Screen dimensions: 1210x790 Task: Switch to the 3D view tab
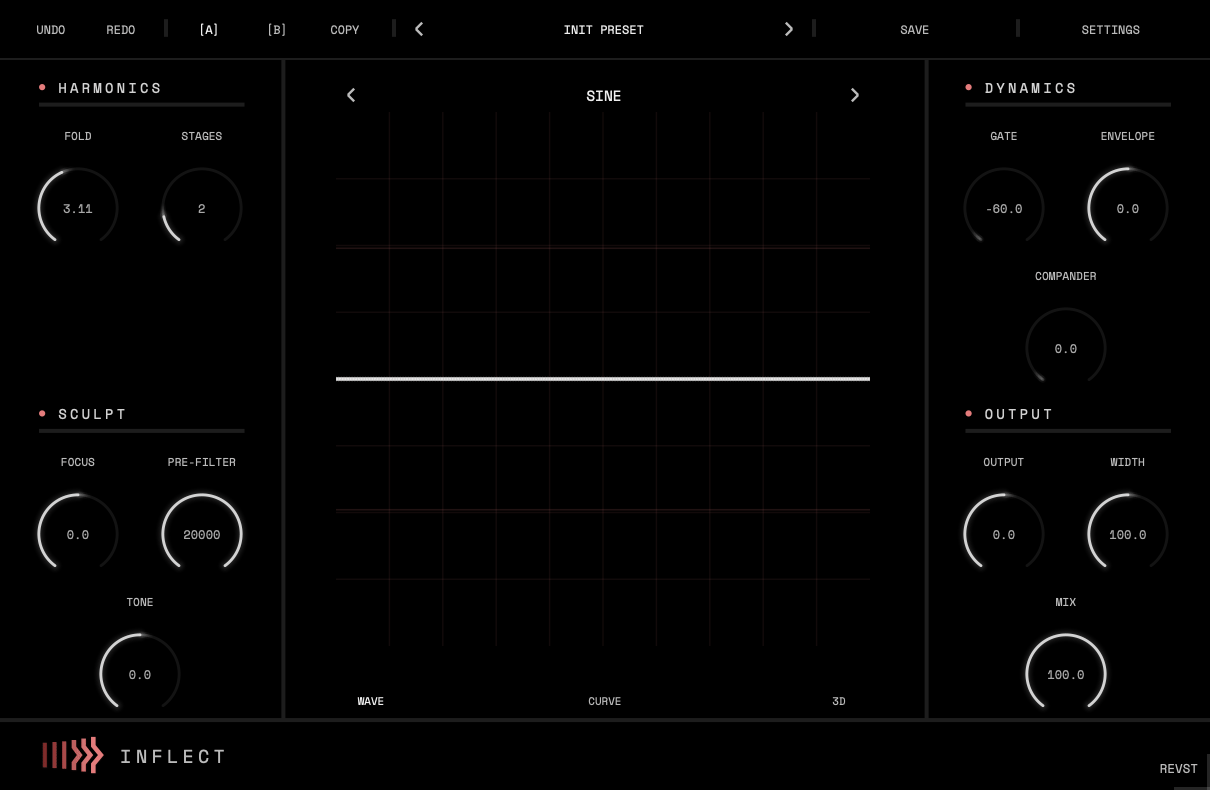click(x=839, y=702)
